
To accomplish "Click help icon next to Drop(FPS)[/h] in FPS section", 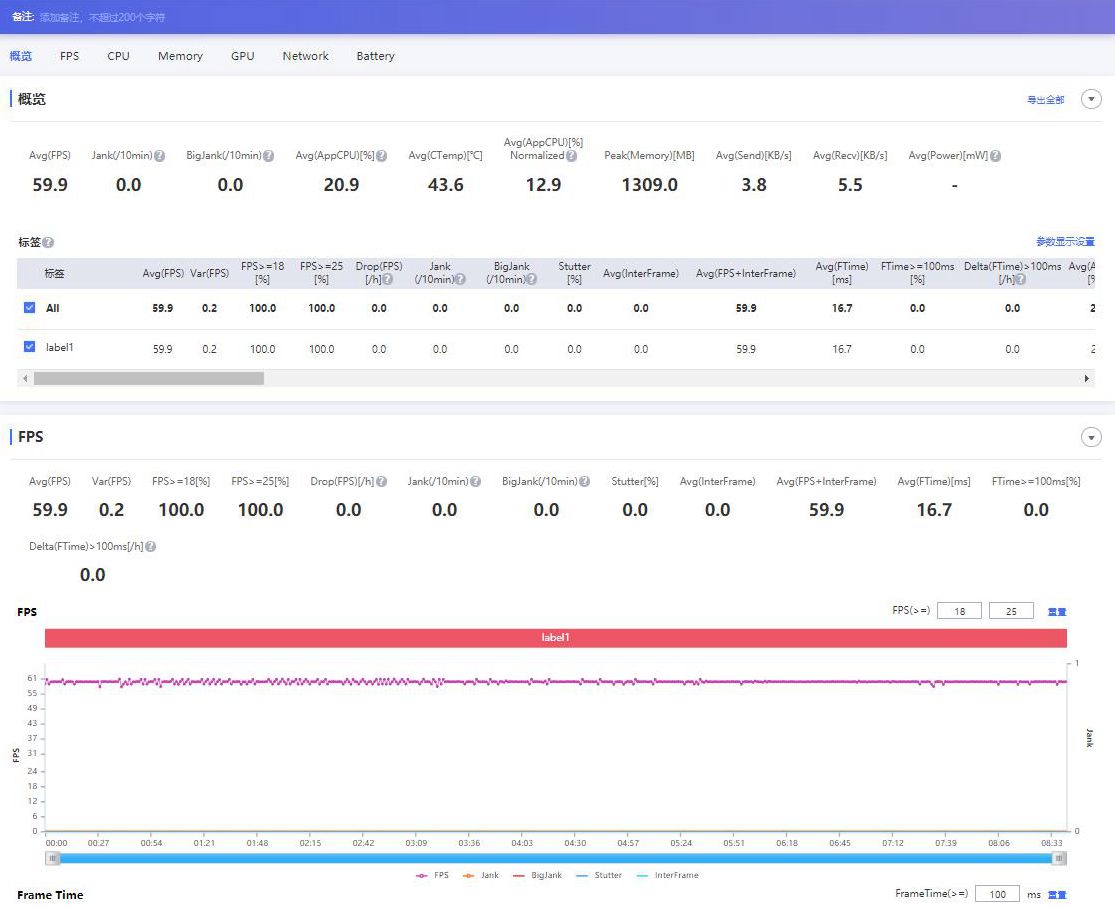I will tap(381, 482).
